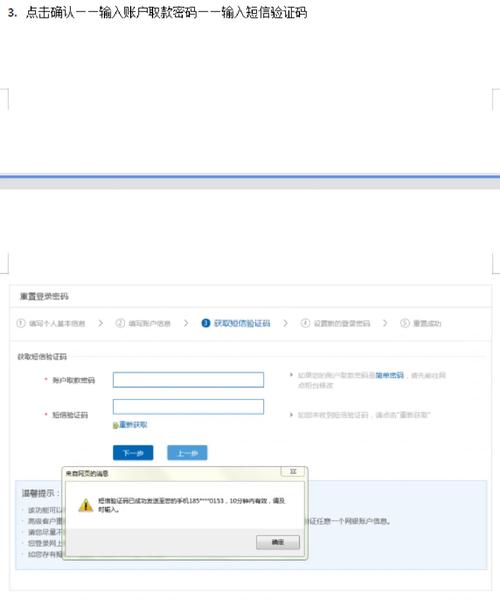The height and width of the screenshot is (601, 500).
Task: Click the 下一步 button
Action: [x=133, y=453]
